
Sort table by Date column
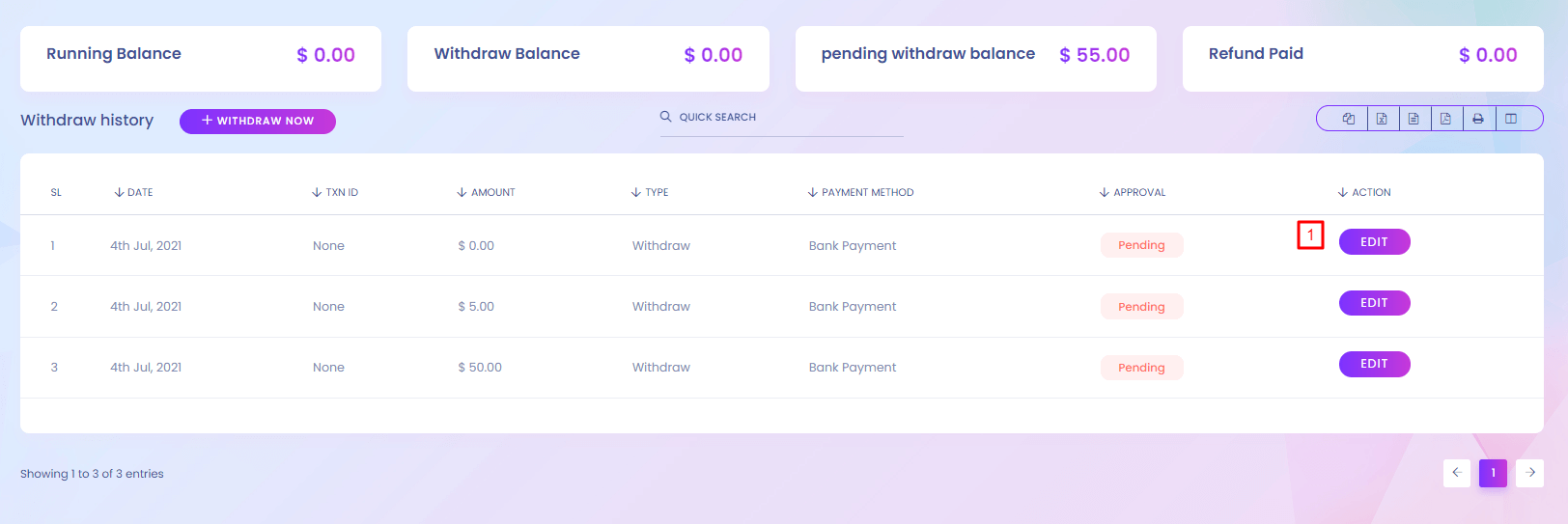click(134, 192)
